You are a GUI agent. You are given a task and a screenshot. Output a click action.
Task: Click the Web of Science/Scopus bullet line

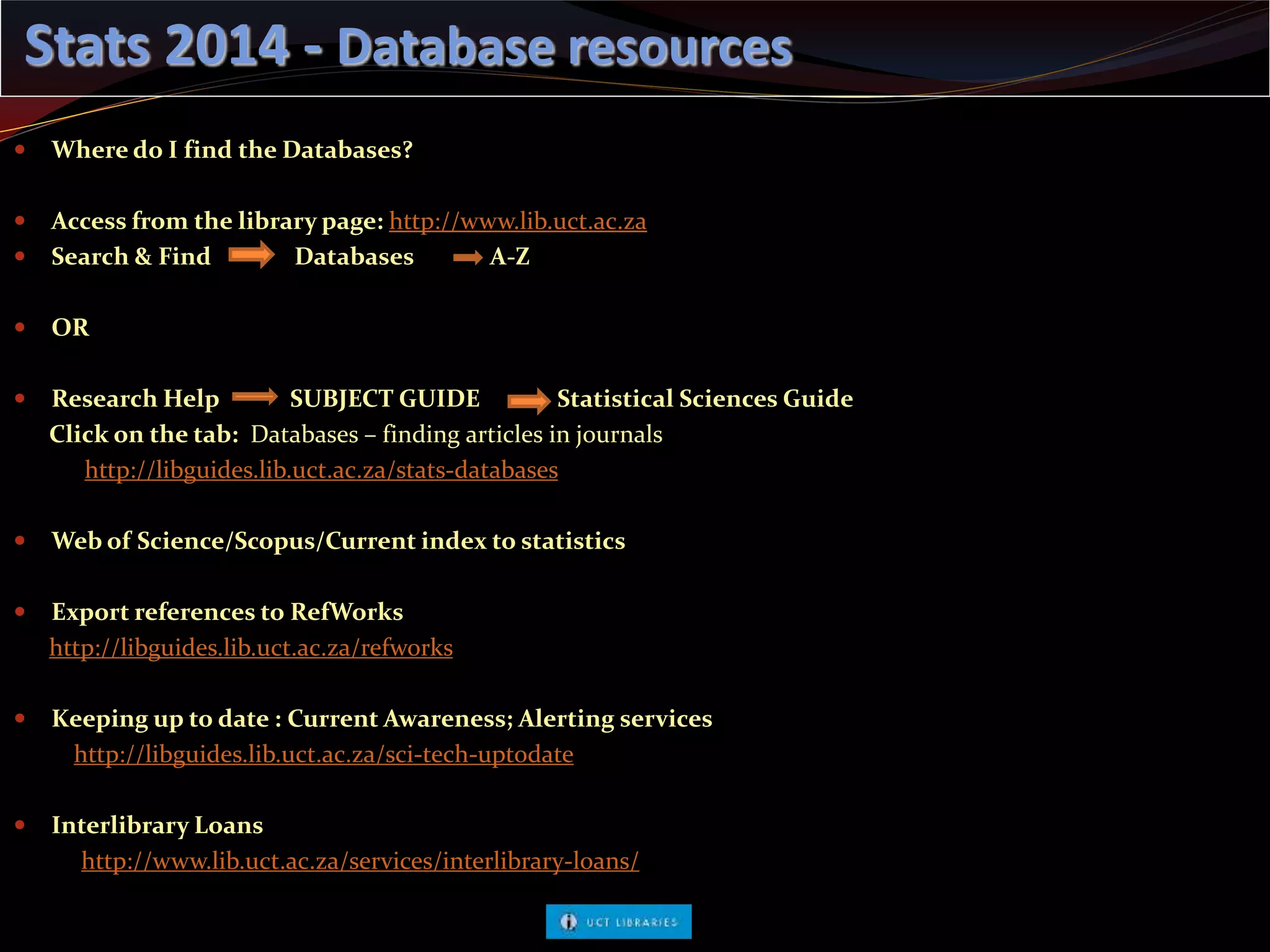[338, 541]
